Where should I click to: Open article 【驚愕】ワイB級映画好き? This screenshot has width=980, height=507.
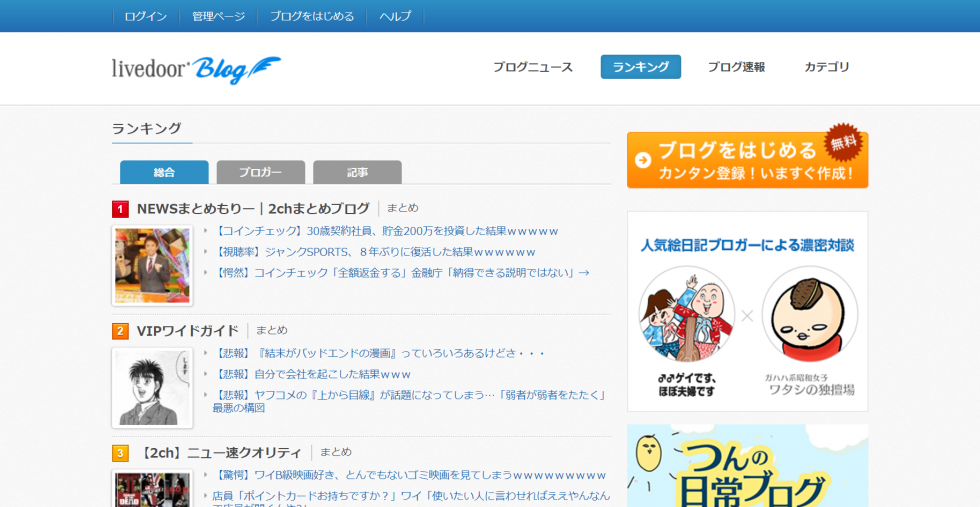pos(409,475)
